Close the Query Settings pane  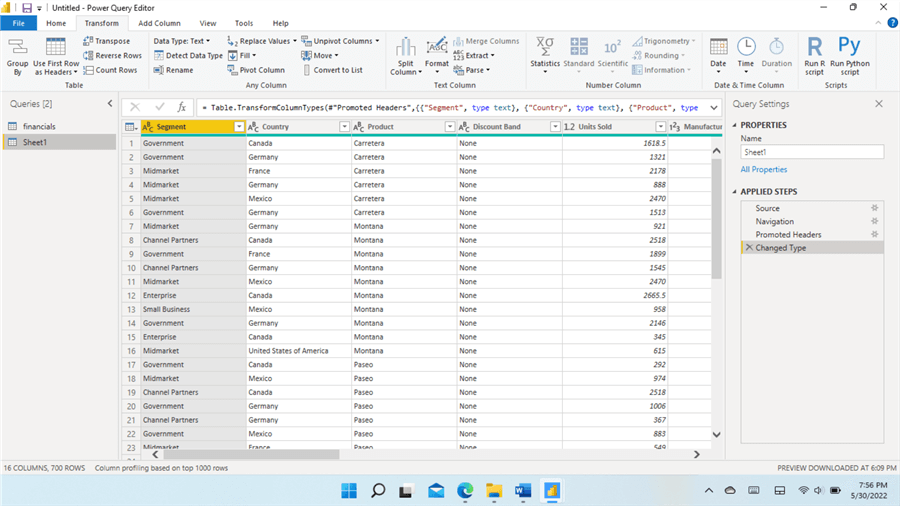(x=879, y=104)
